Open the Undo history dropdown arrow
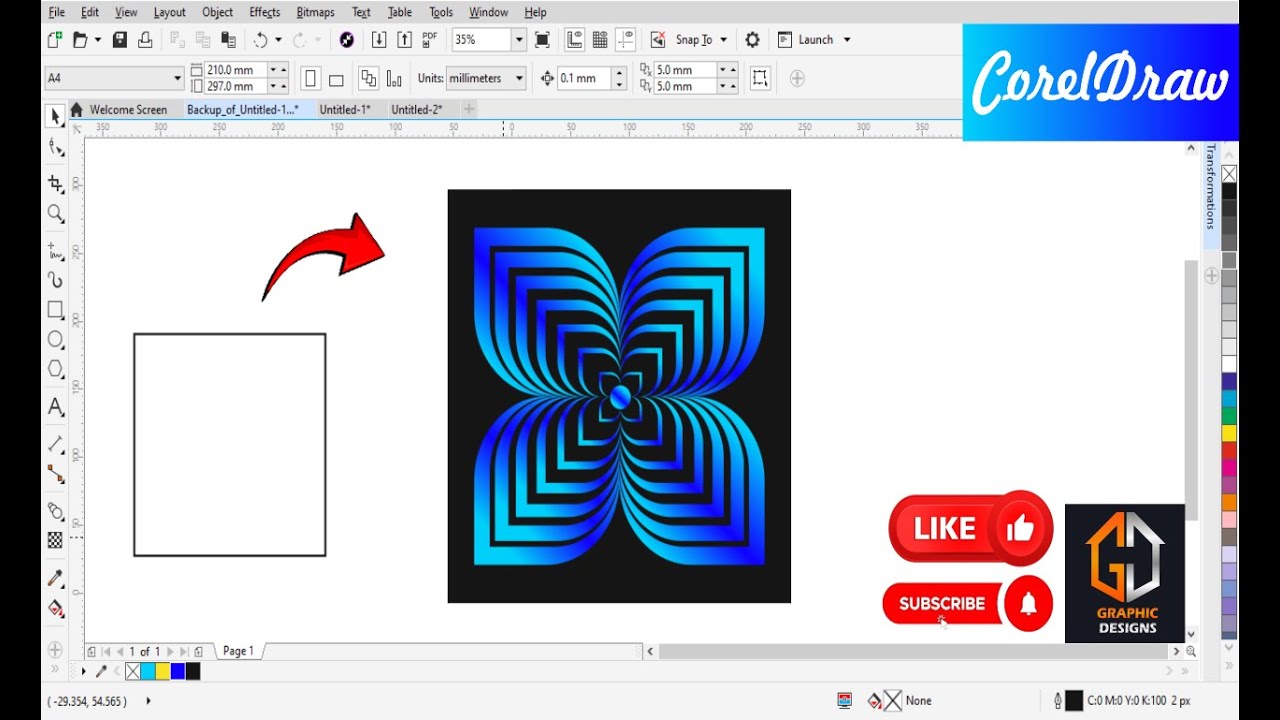The image size is (1280, 720). pos(279,40)
